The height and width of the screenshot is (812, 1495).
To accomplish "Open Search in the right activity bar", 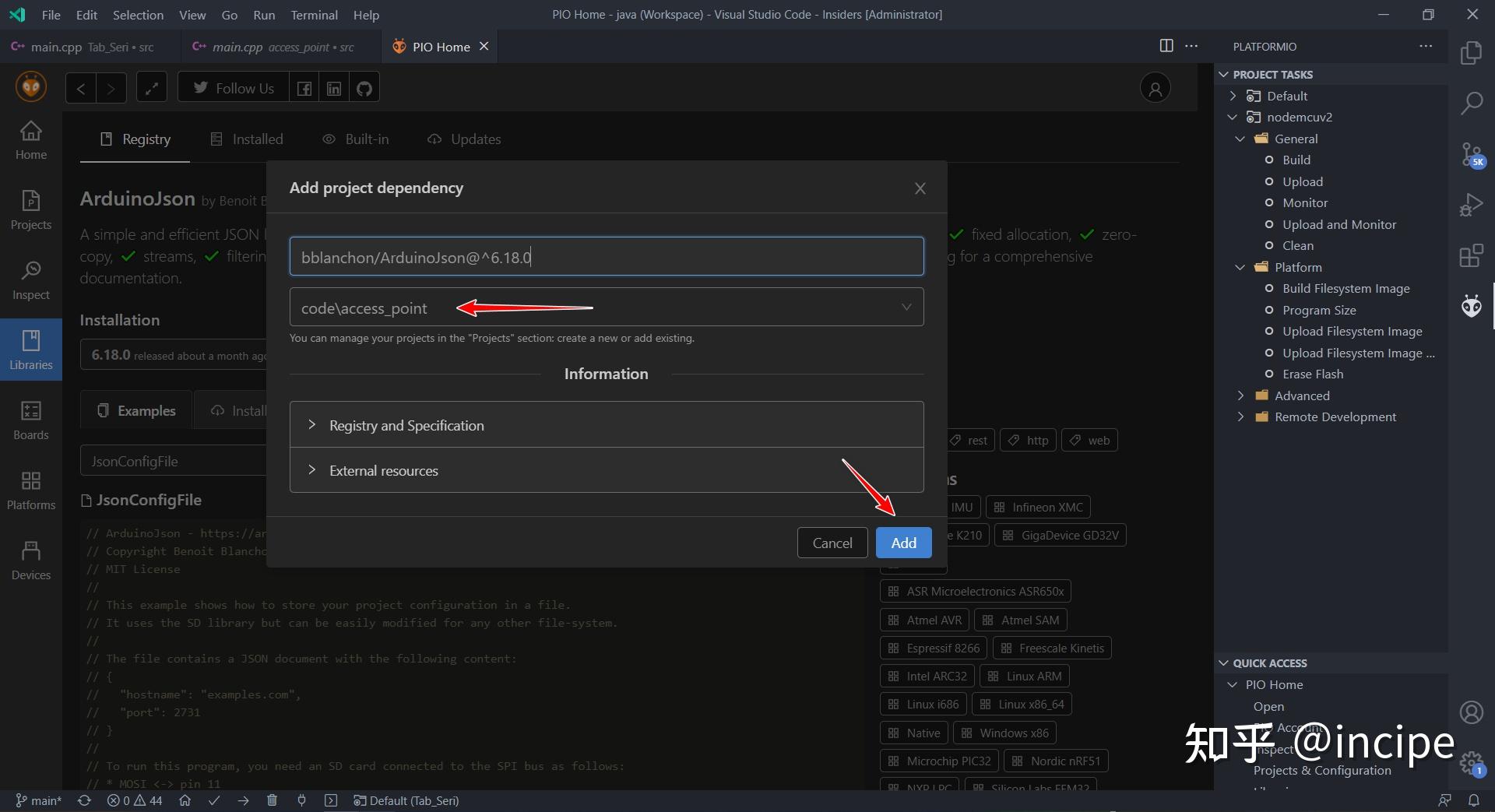I will pos(1472,102).
